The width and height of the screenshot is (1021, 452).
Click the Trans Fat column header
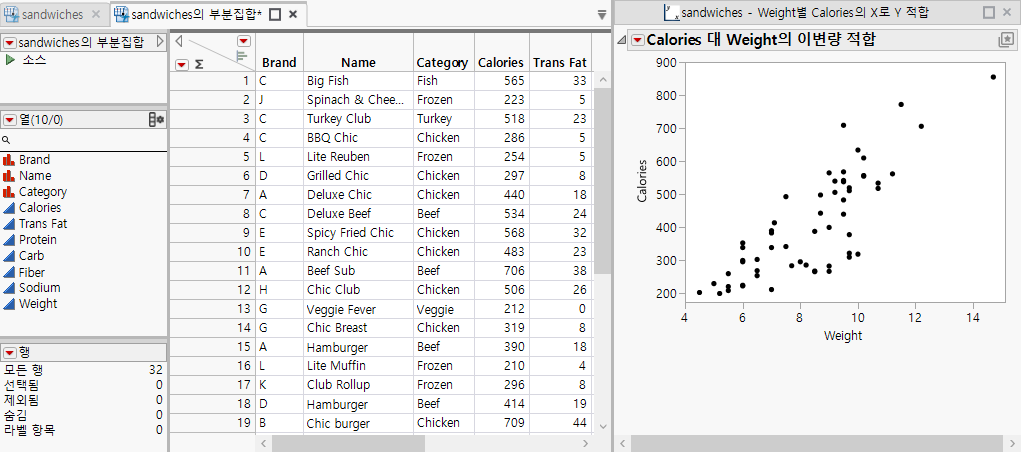[560, 63]
